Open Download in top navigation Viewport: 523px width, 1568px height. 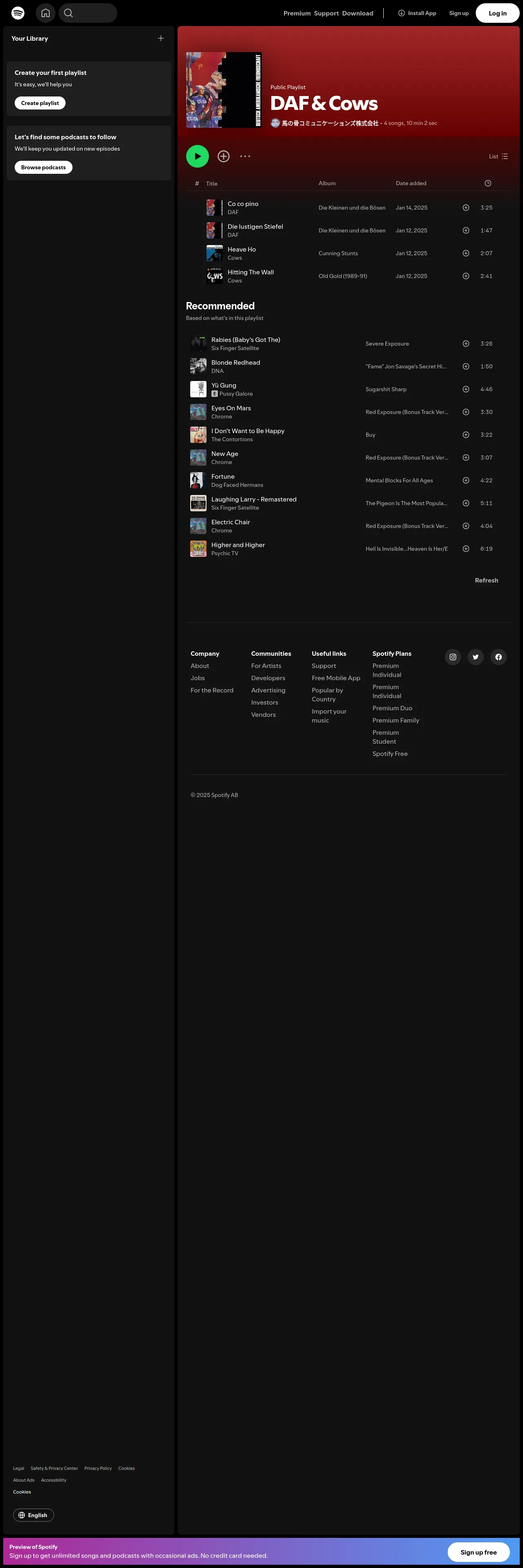pyautogui.click(x=358, y=13)
